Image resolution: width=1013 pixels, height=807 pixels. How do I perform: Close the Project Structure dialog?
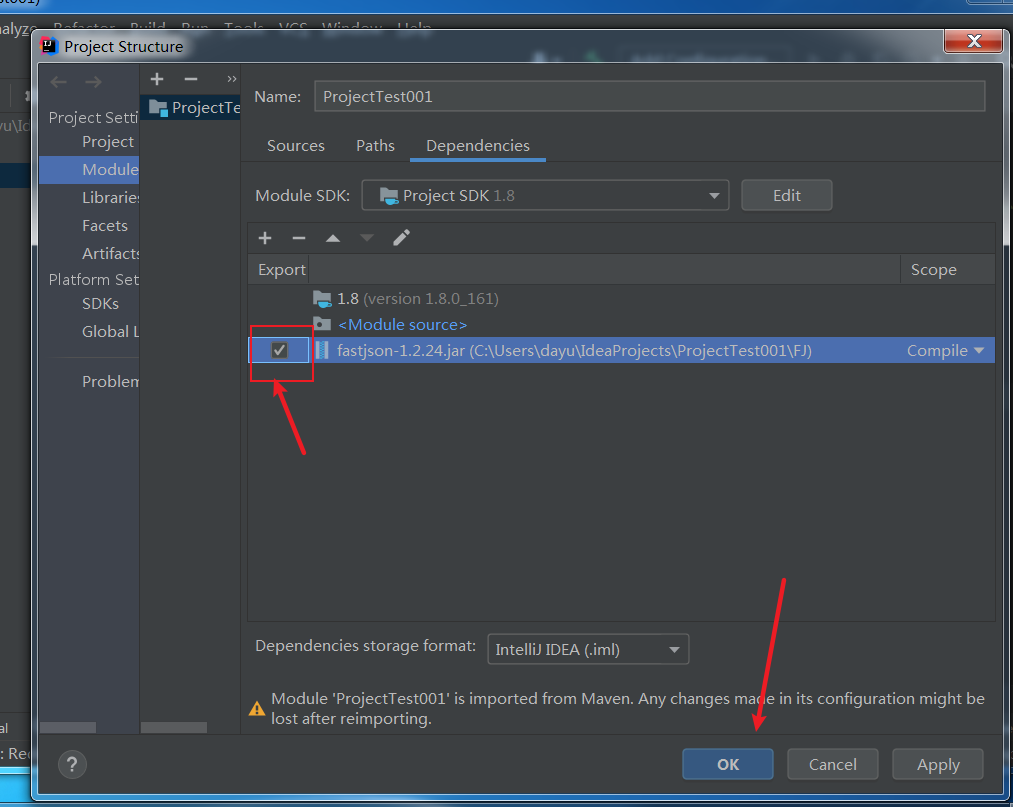pyautogui.click(x=974, y=41)
